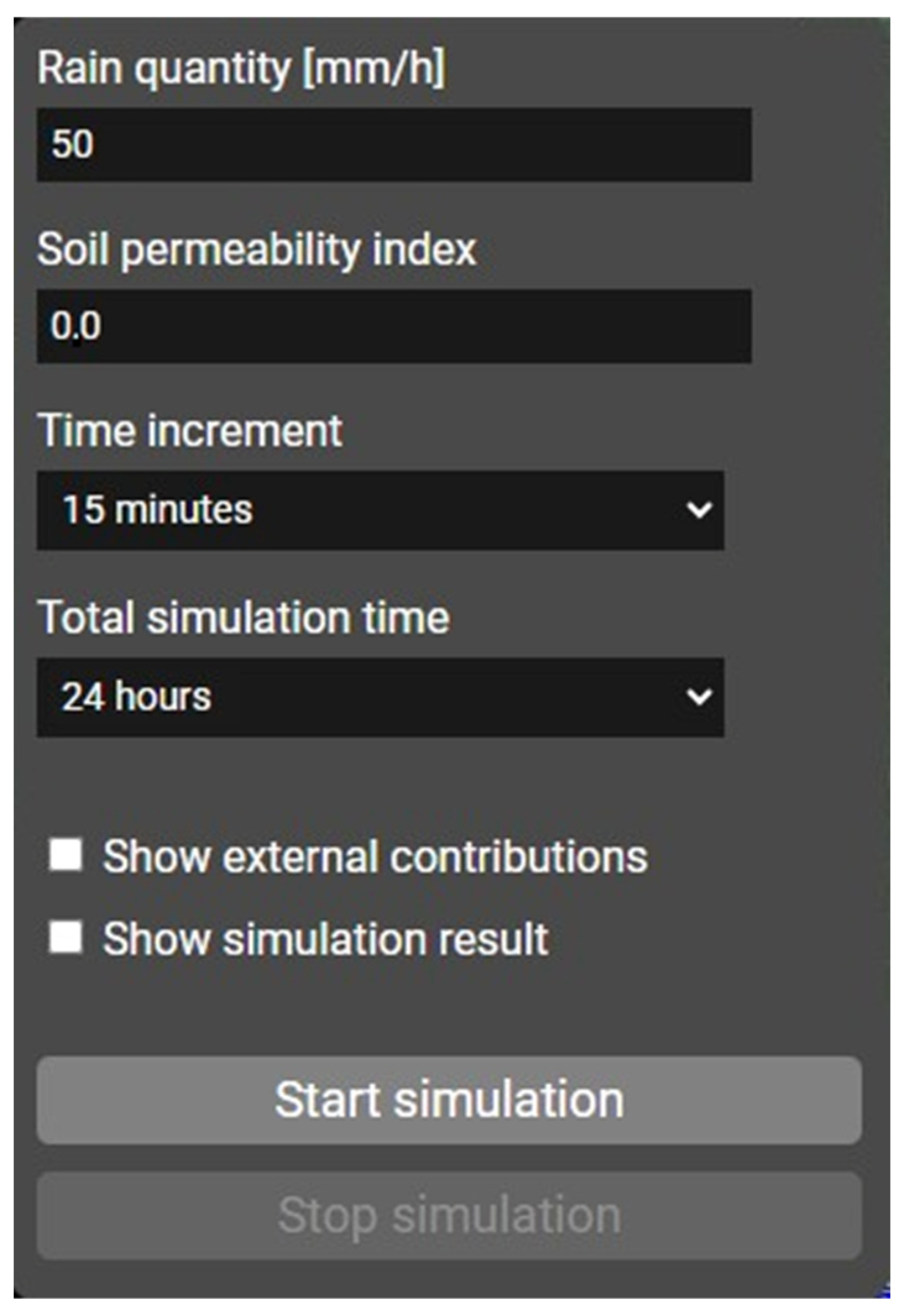901x1316 pixels.
Task: Click the Rain quantity input field
Action: point(394,145)
